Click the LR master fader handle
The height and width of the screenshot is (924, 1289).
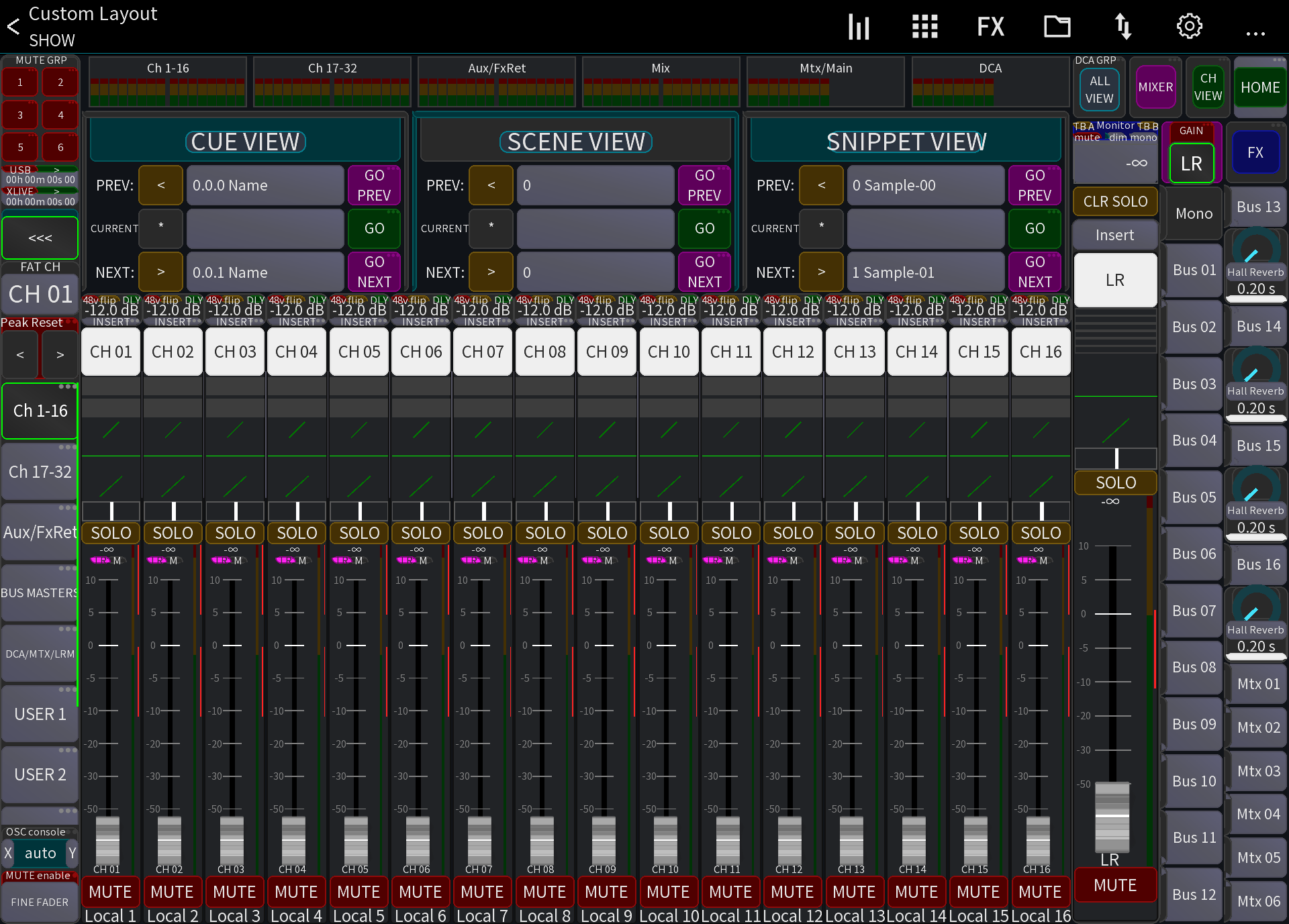(x=1112, y=817)
